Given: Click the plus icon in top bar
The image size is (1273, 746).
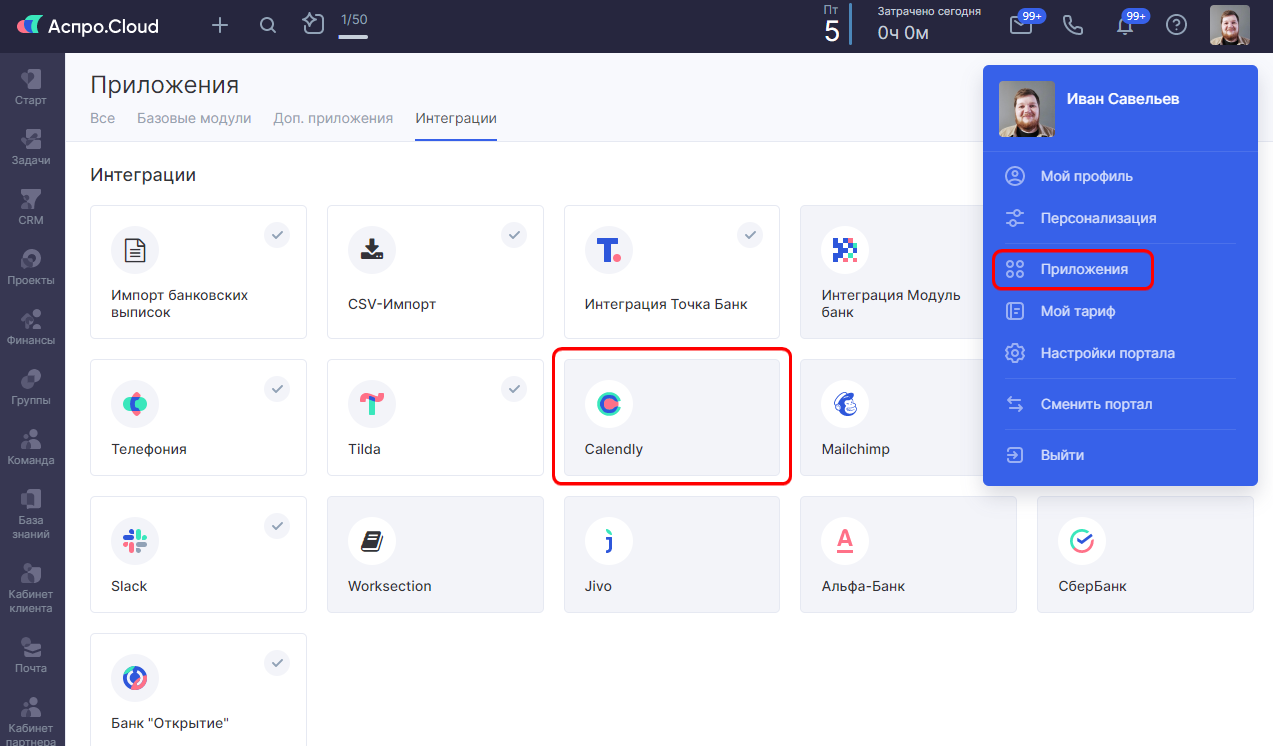Looking at the screenshot, I should [x=220, y=26].
